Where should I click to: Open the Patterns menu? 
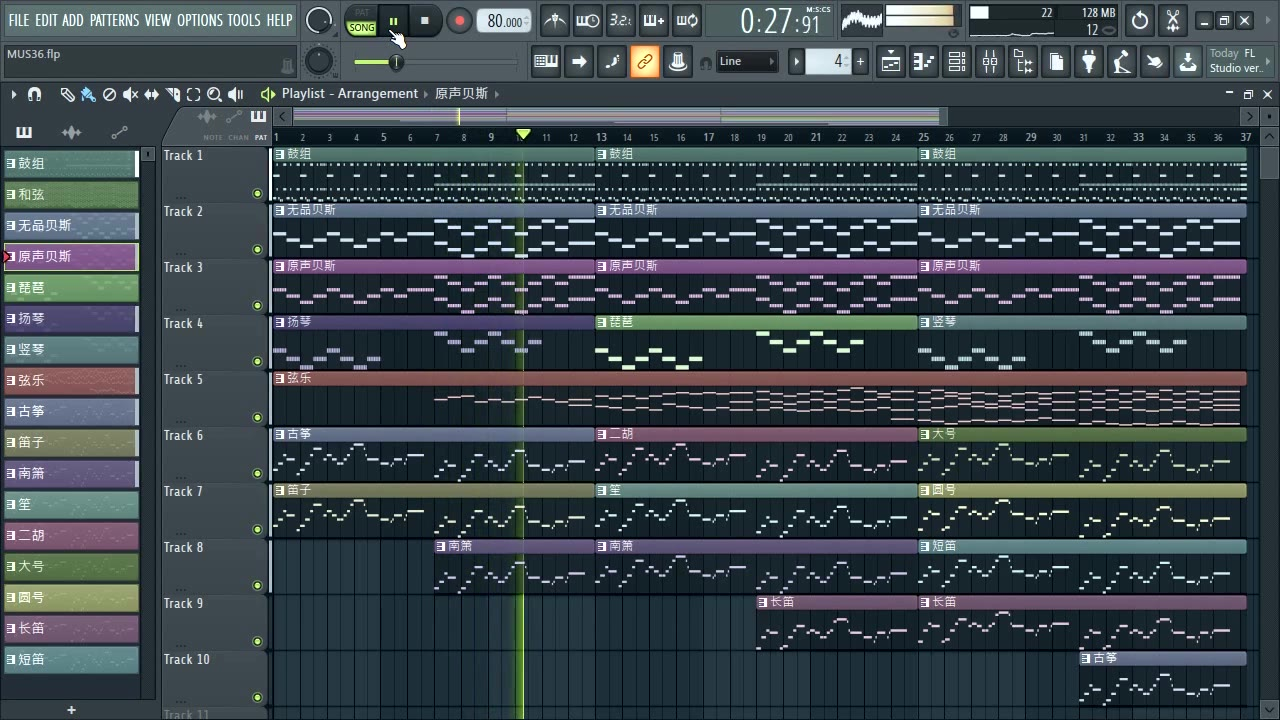[x=114, y=20]
